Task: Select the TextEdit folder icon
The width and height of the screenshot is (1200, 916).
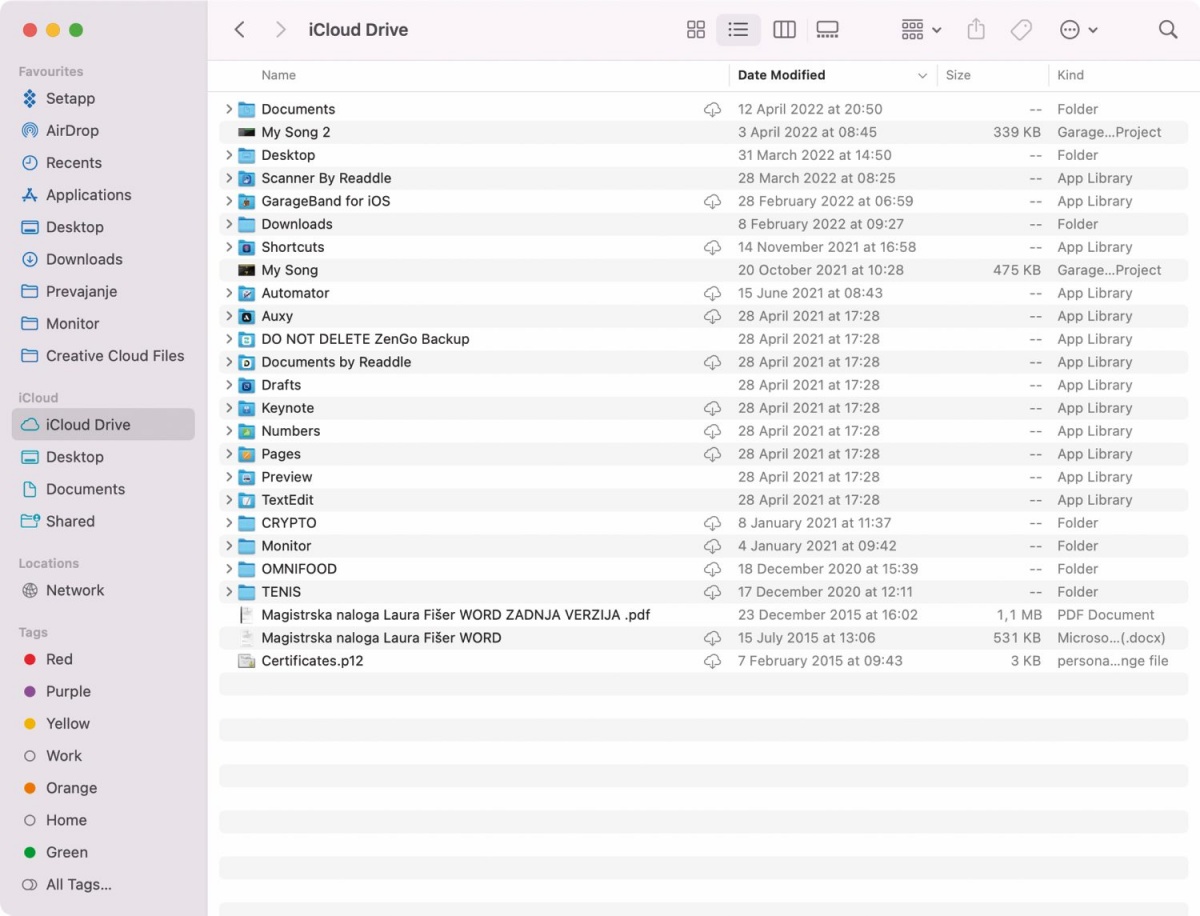Action: pos(247,500)
